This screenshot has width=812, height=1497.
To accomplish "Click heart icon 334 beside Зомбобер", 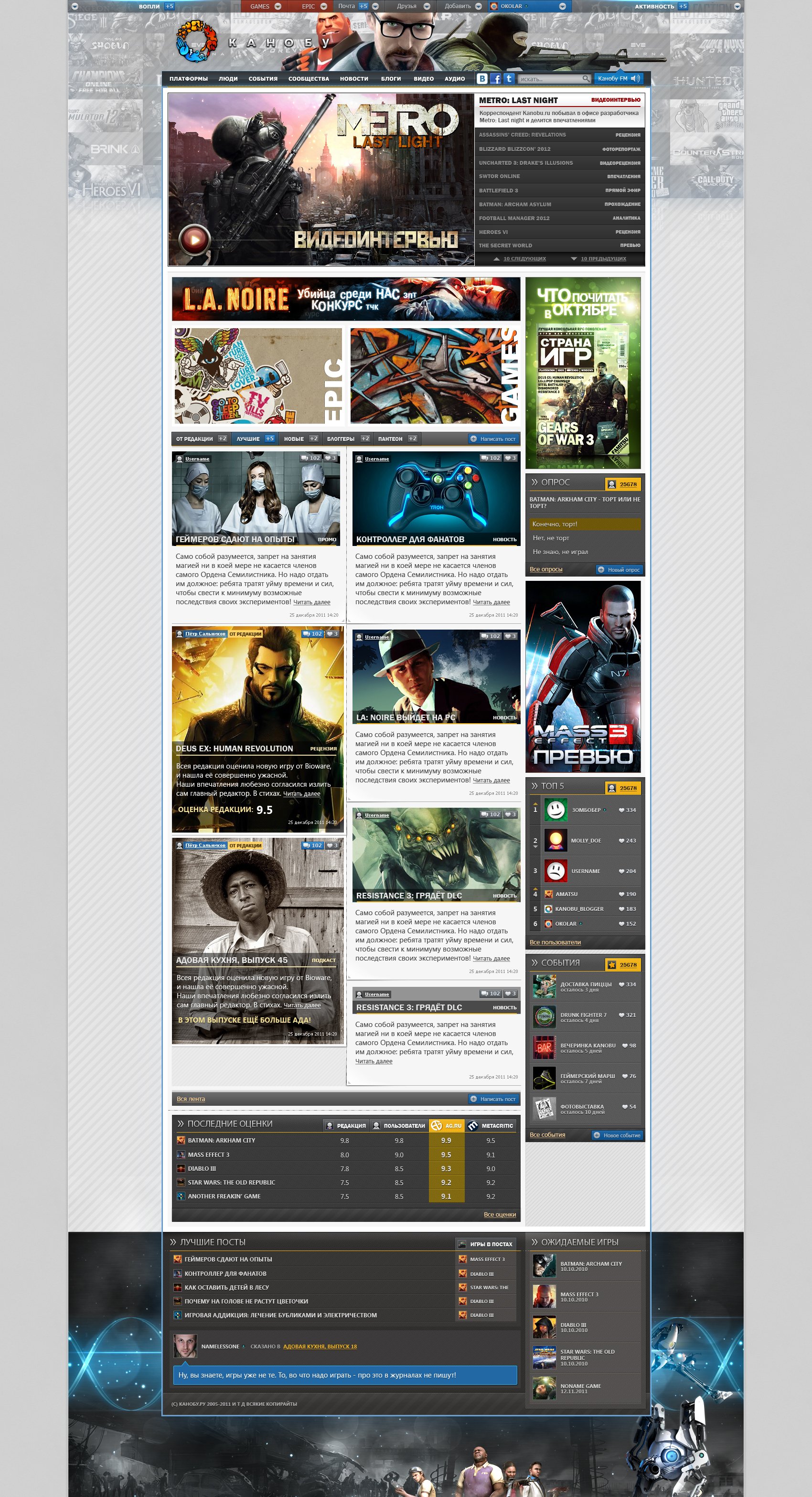I will click(x=621, y=810).
